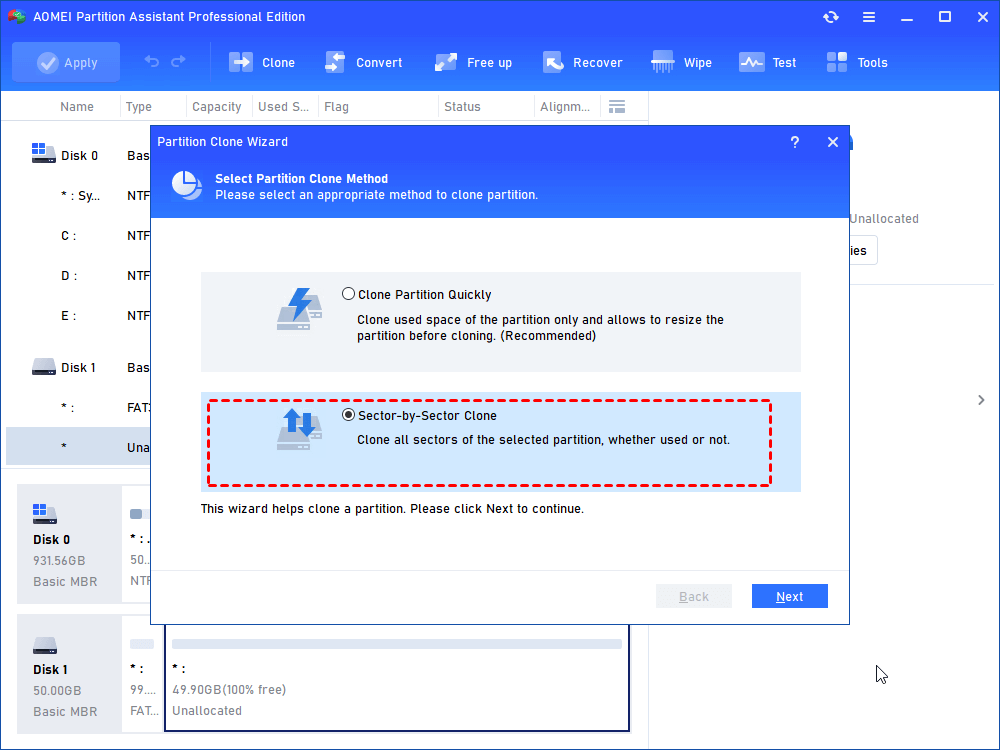Sort by the Used S... column header

(x=283, y=107)
